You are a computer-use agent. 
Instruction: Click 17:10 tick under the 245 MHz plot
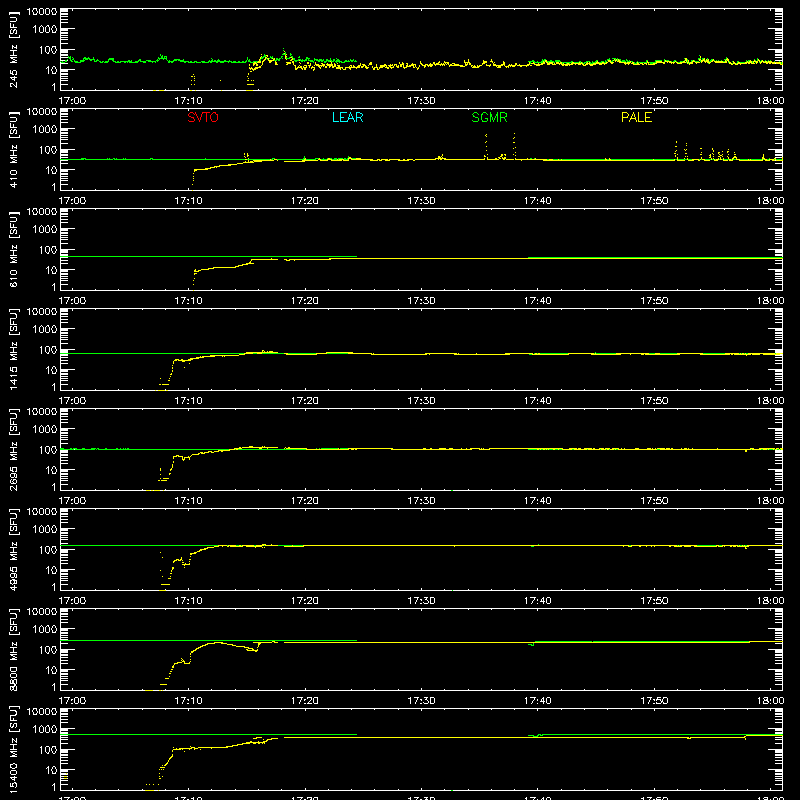click(x=188, y=101)
